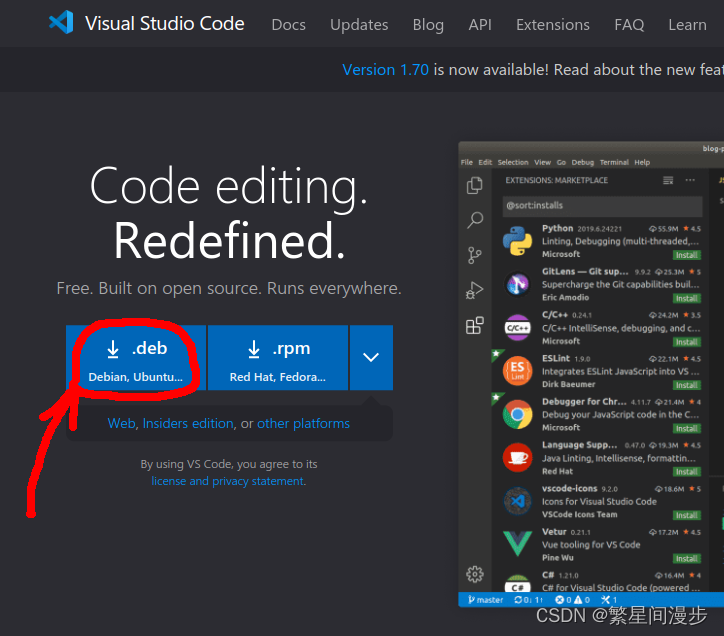Image resolution: width=724 pixels, height=636 pixels.
Task: Download the .rpm package for Red Hat, Fedora
Action: (x=278, y=358)
